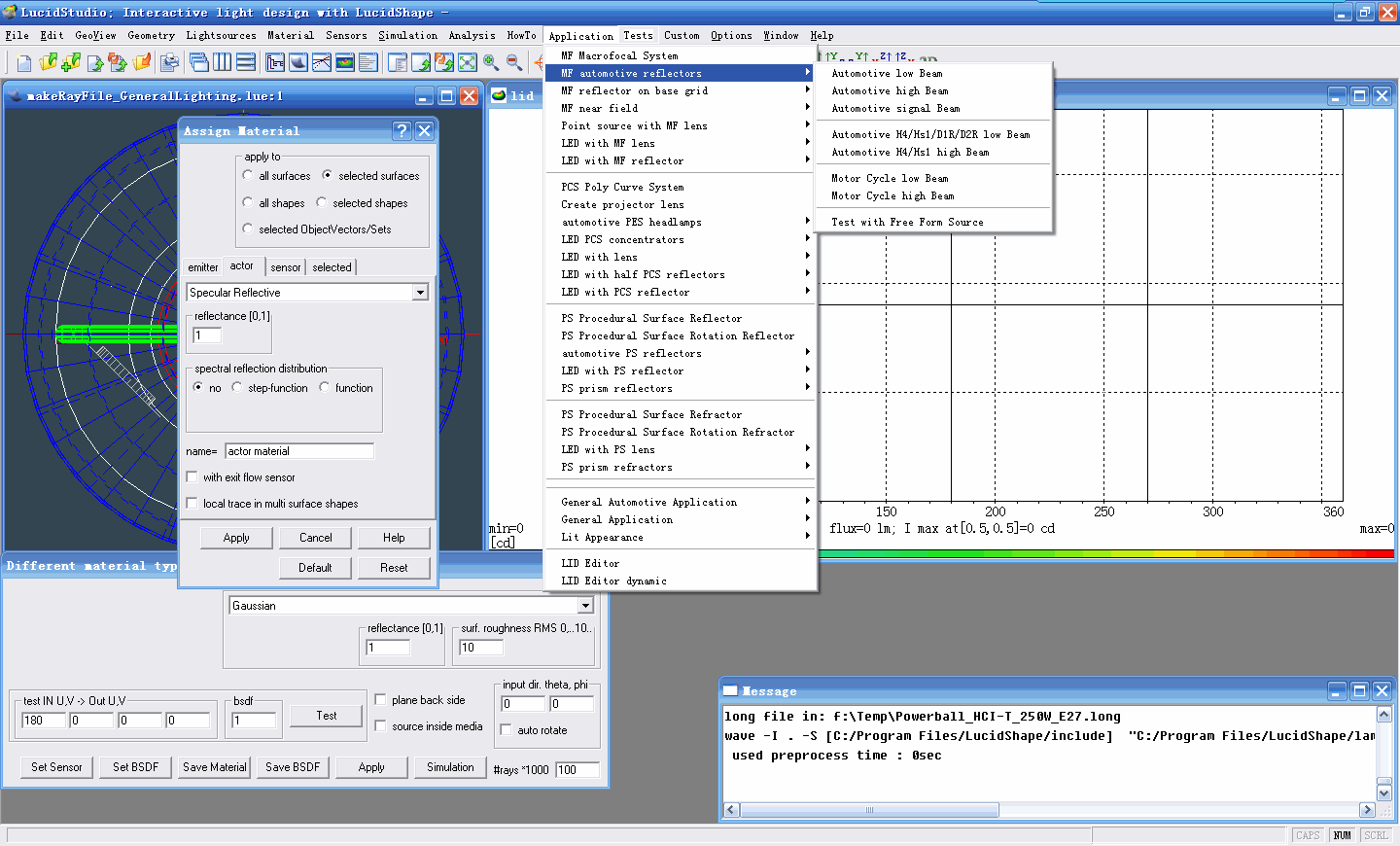Click the surf. roughness RMS input field
1400x846 pixels.
pos(481,648)
